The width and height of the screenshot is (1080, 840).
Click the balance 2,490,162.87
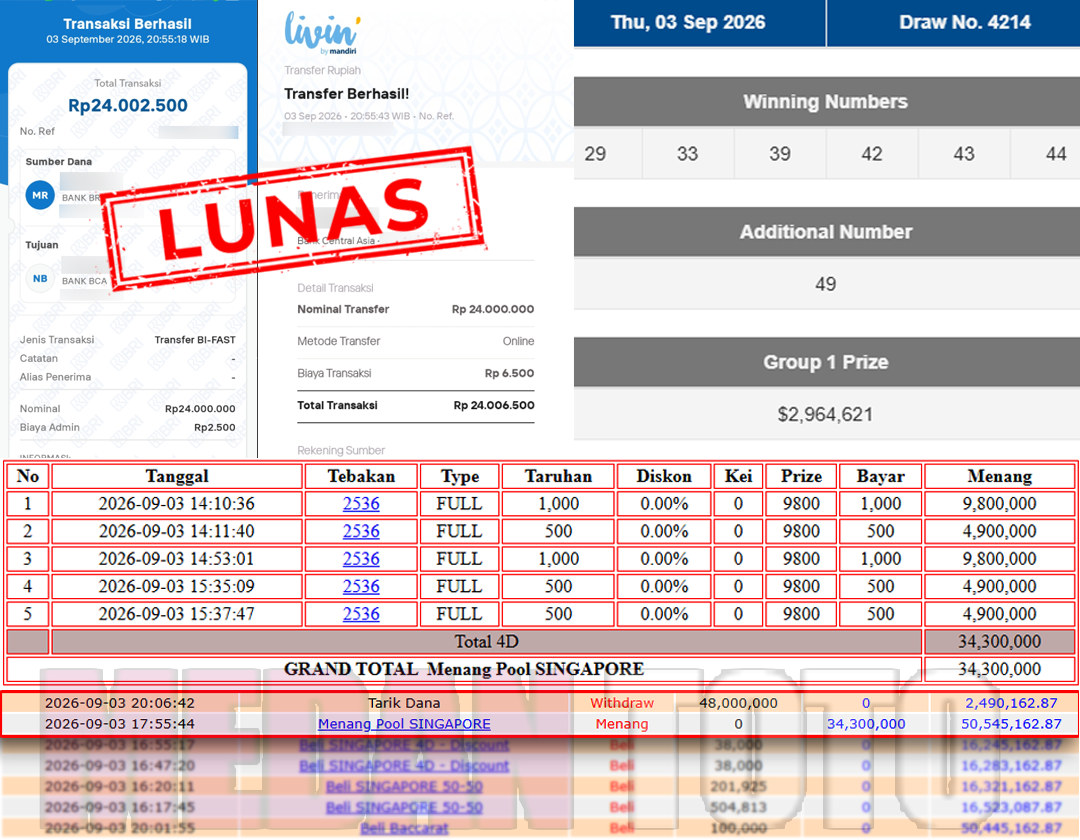pyautogui.click(x=1011, y=703)
